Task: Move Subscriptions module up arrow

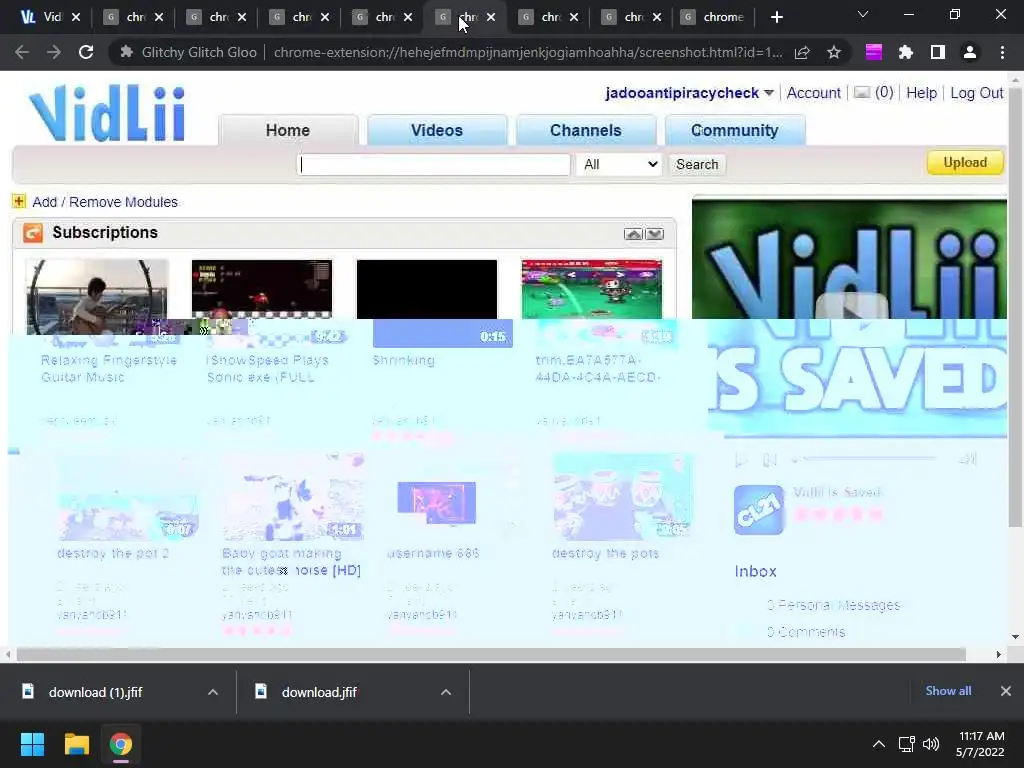Action: [x=633, y=234]
